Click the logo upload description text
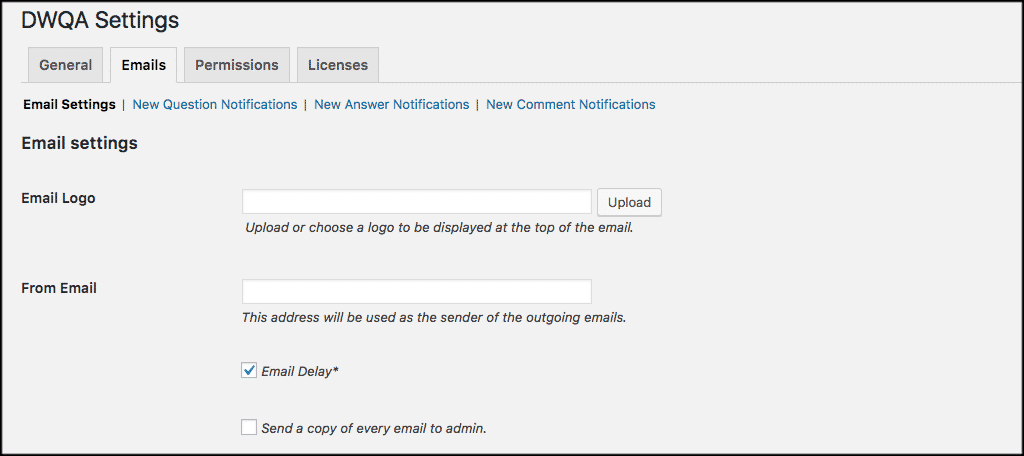Viewport: 1024px width, 456px height. tap(440, 229)
